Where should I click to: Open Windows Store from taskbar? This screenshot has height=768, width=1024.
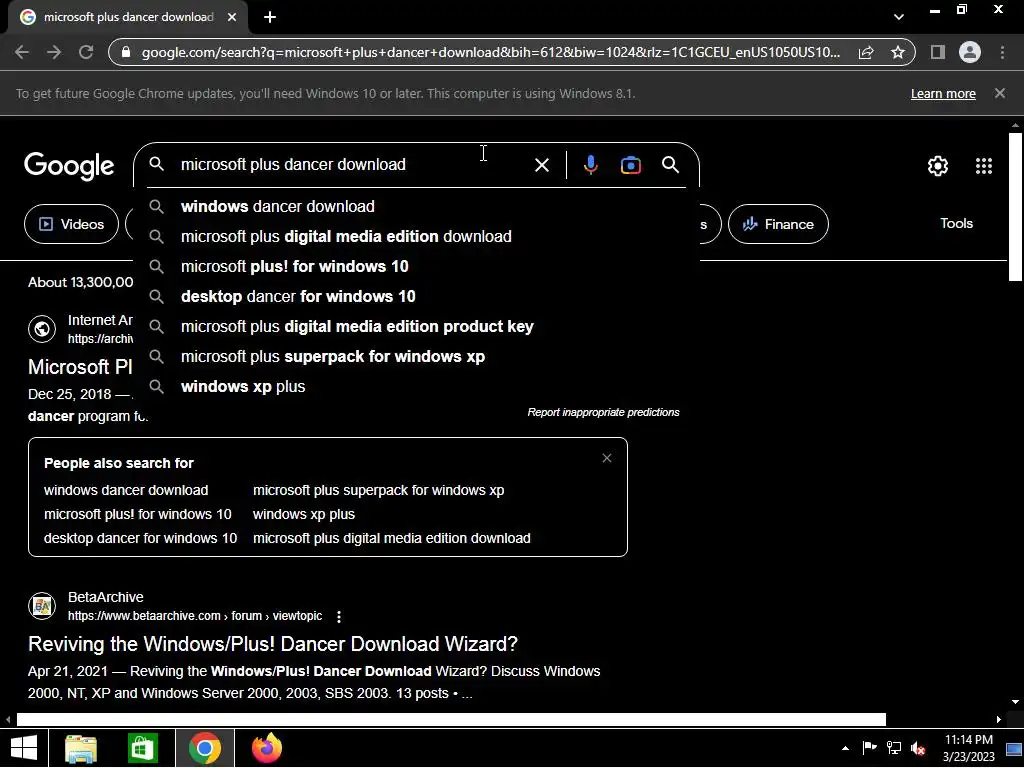coord(143,748)
